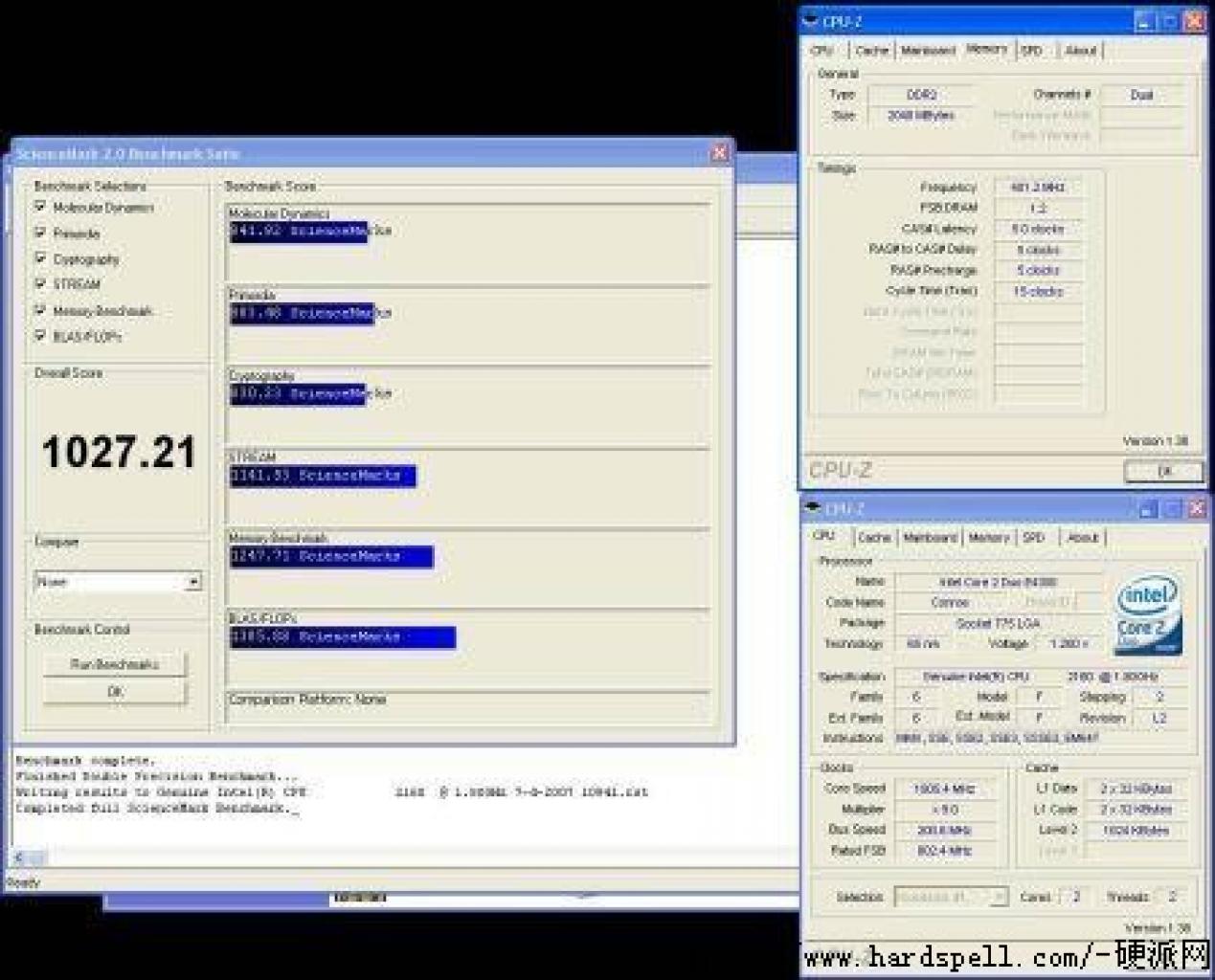
Task: Click the RAS# Precharge value field
Action: click(1038, 270)
